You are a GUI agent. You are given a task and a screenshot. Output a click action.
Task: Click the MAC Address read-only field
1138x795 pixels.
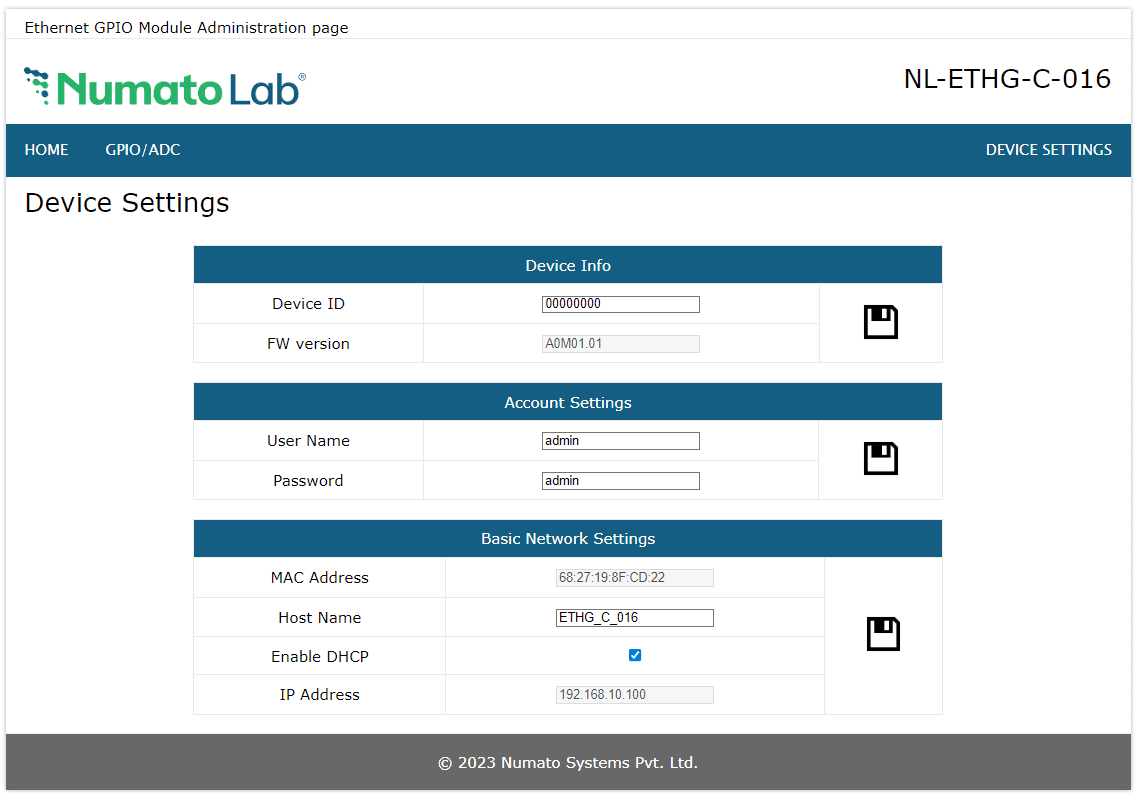[634, 578]
